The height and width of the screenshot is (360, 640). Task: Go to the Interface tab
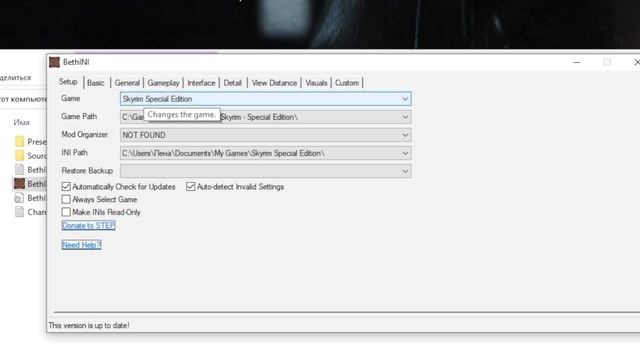201,83
